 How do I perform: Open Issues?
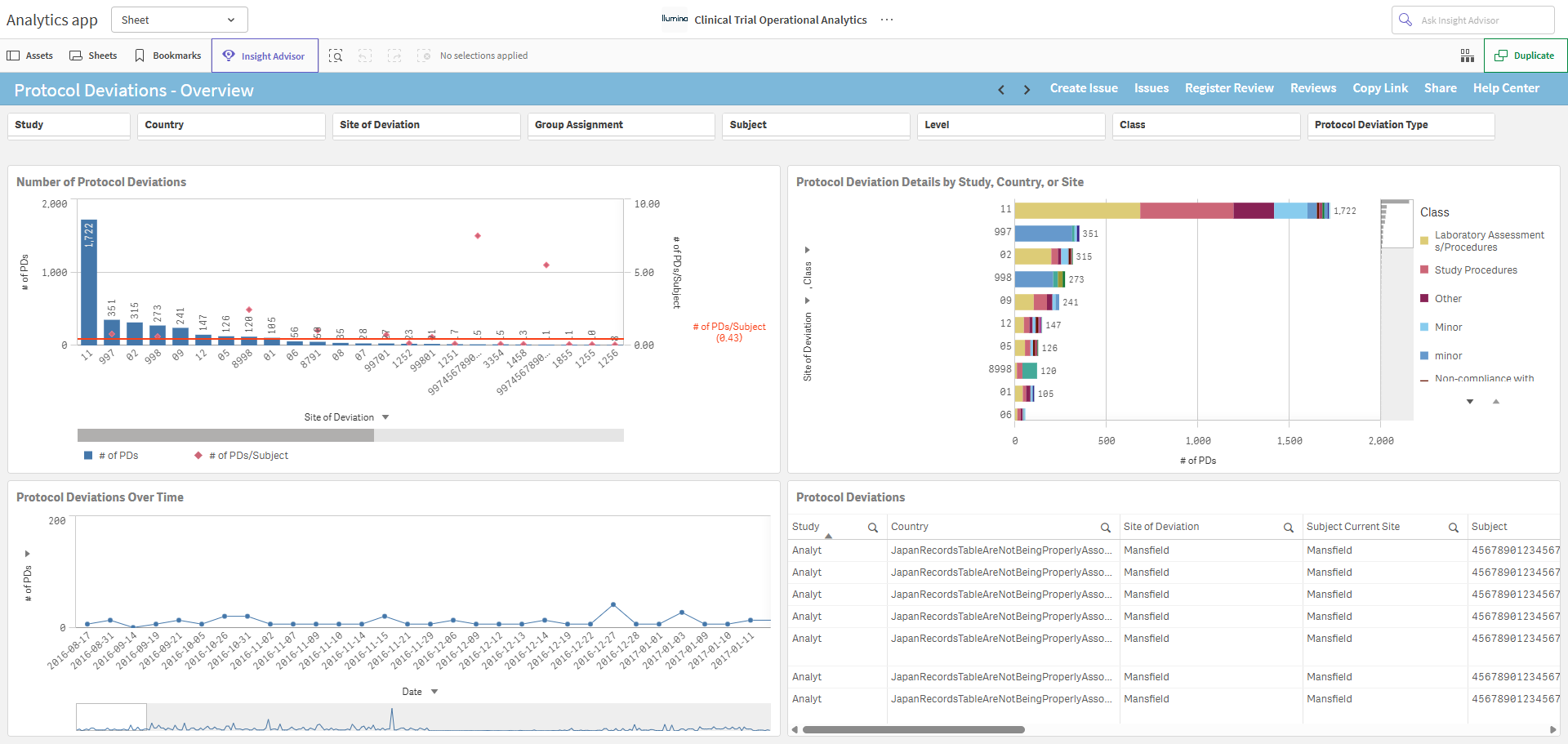click(x=1151, y=88)
